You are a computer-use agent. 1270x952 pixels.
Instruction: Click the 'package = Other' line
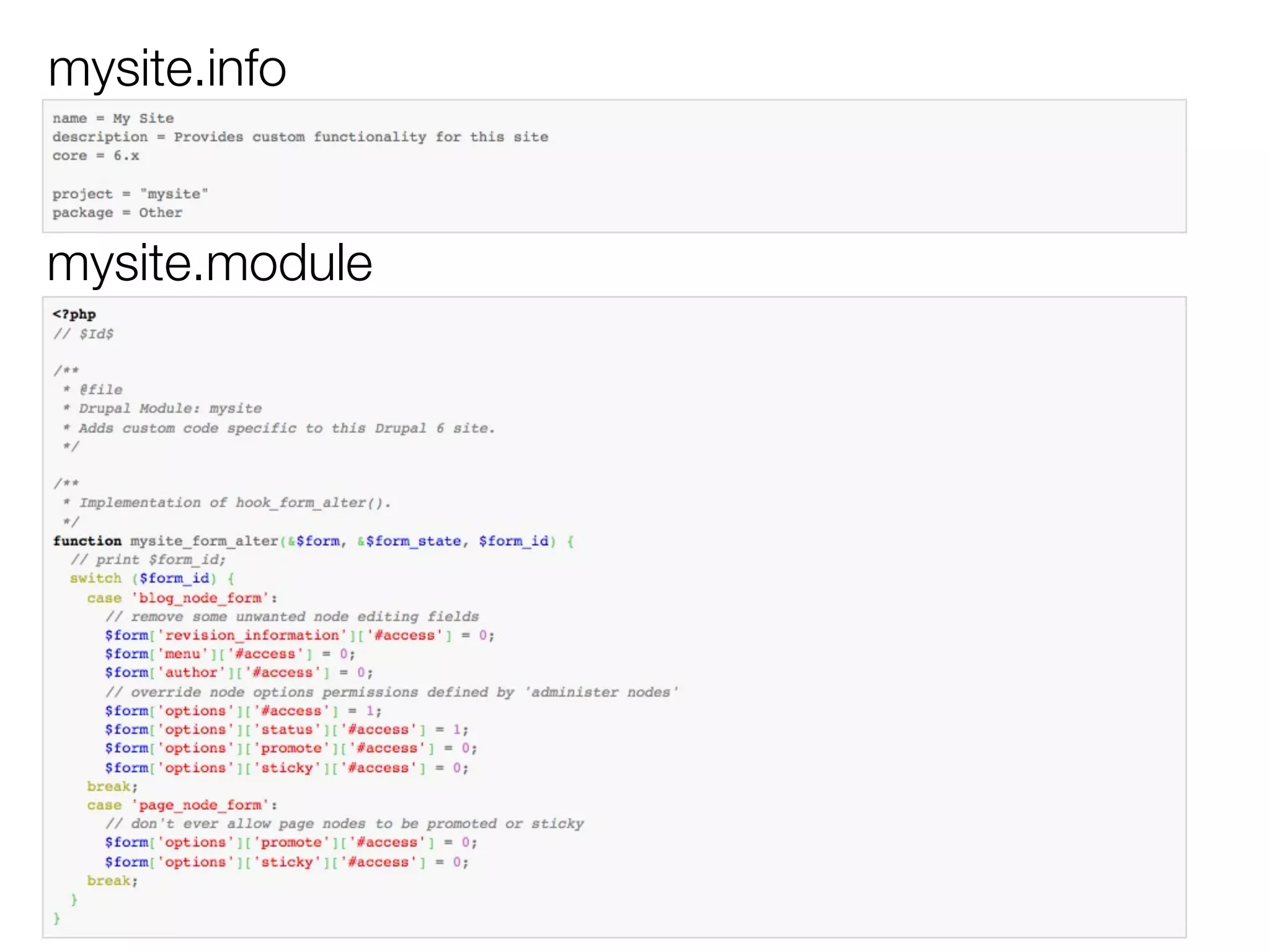click(x=117, y=213)
